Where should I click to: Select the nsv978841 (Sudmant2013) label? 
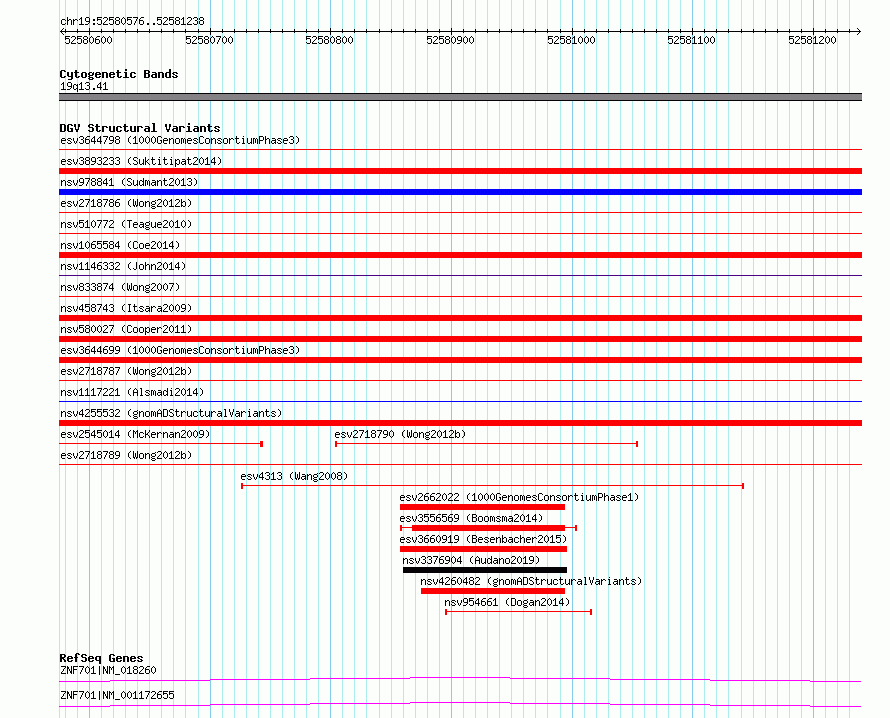129,182
